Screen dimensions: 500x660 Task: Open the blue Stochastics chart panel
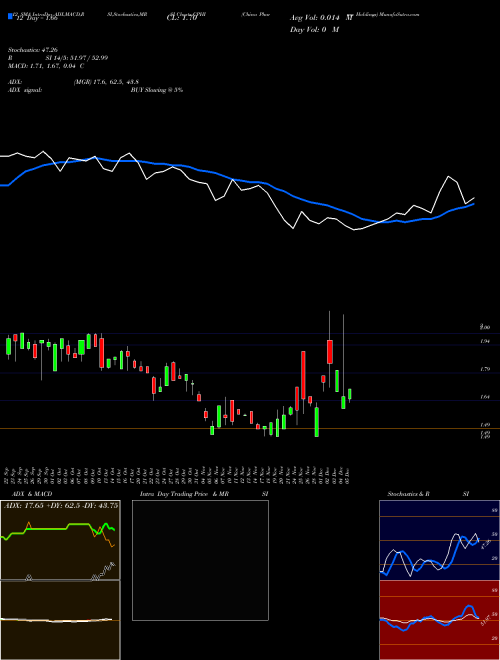point(439,540)
